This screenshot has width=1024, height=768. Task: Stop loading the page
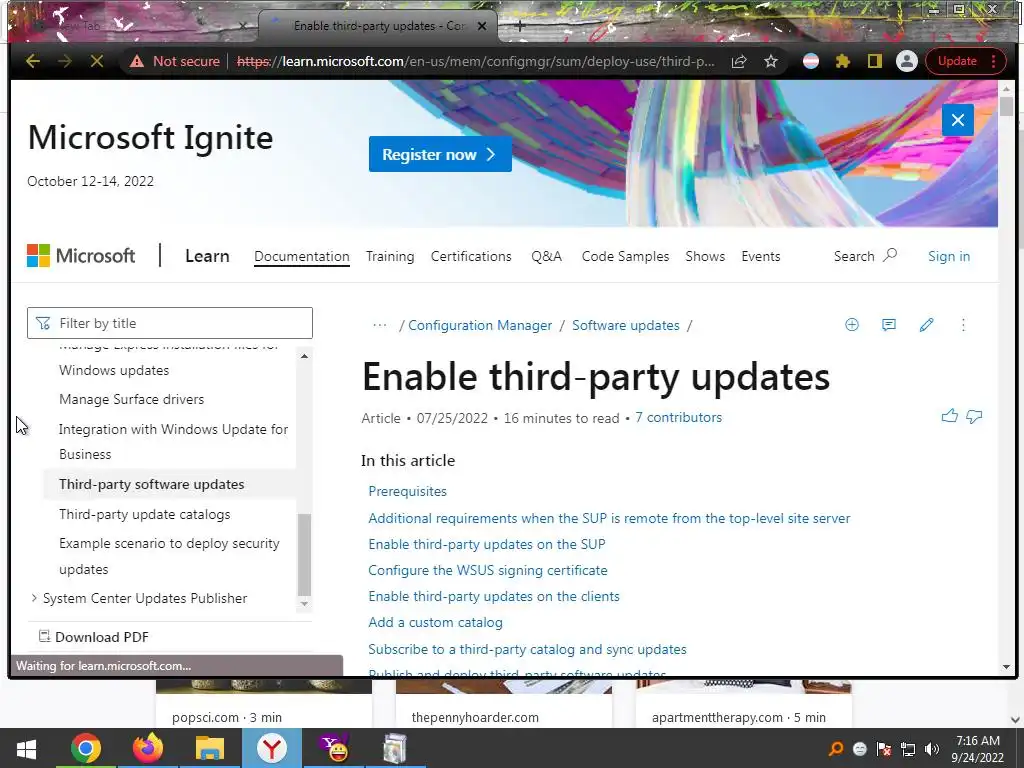point(97,61)
